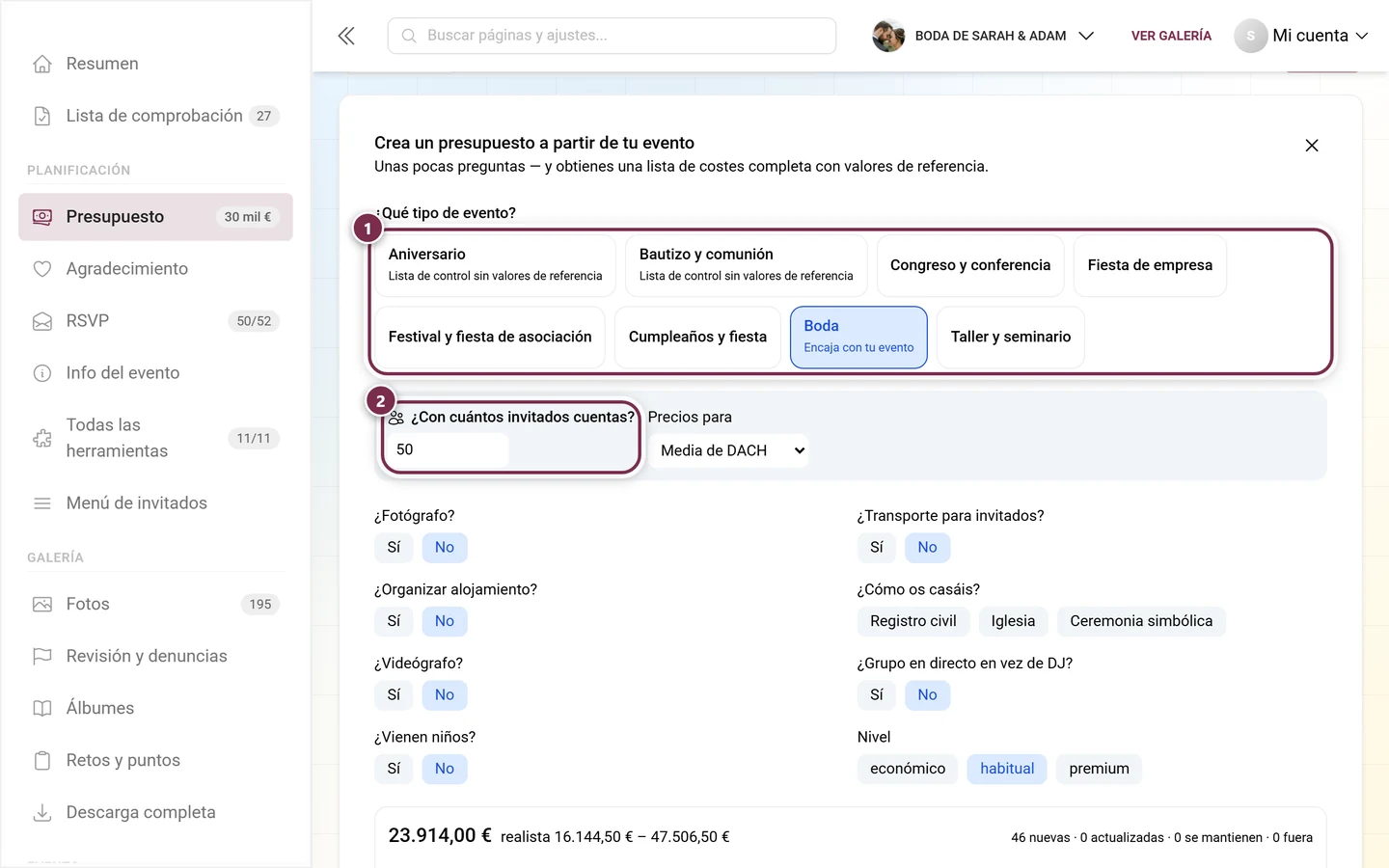The width and height of the screenshot is (1389, 868).
Task: Select No for ¿Transporte para invitados?
Action: (927, 548)
